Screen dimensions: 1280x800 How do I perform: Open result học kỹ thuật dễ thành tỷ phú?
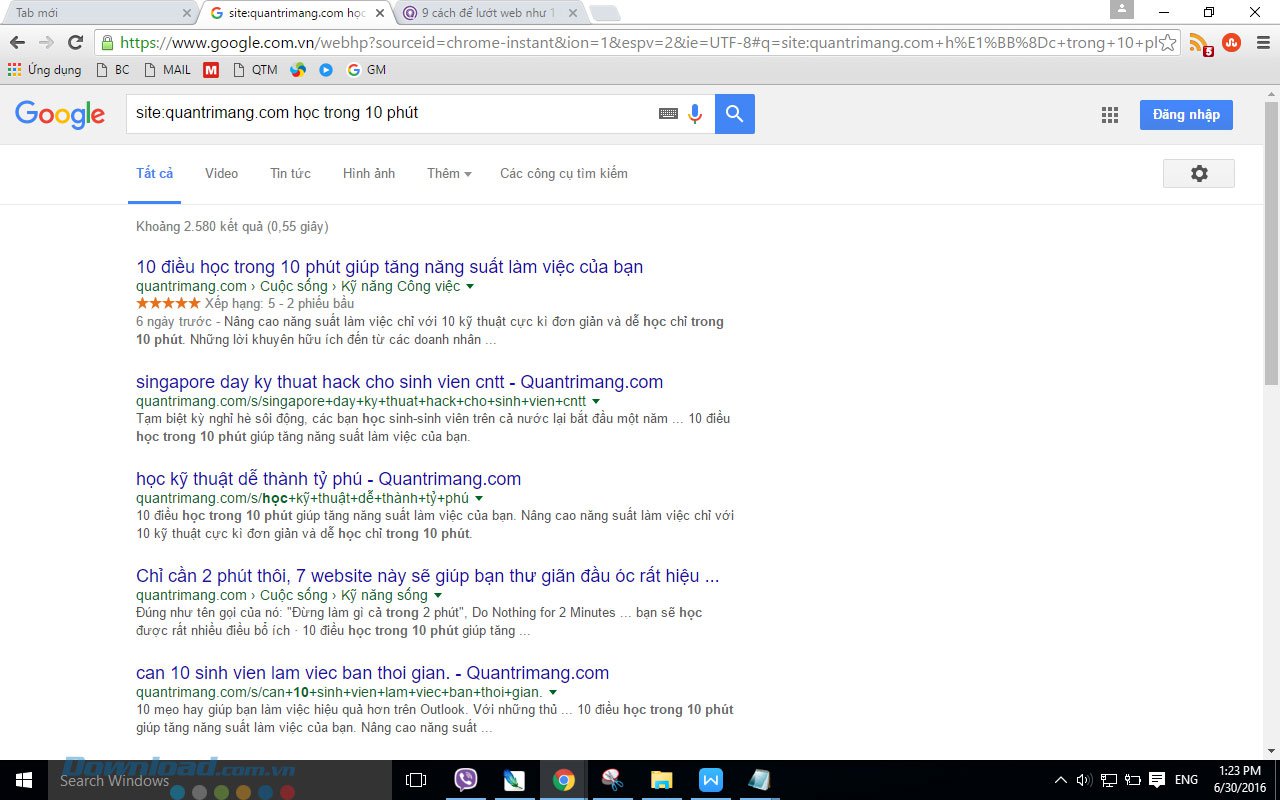pos(329,479)
